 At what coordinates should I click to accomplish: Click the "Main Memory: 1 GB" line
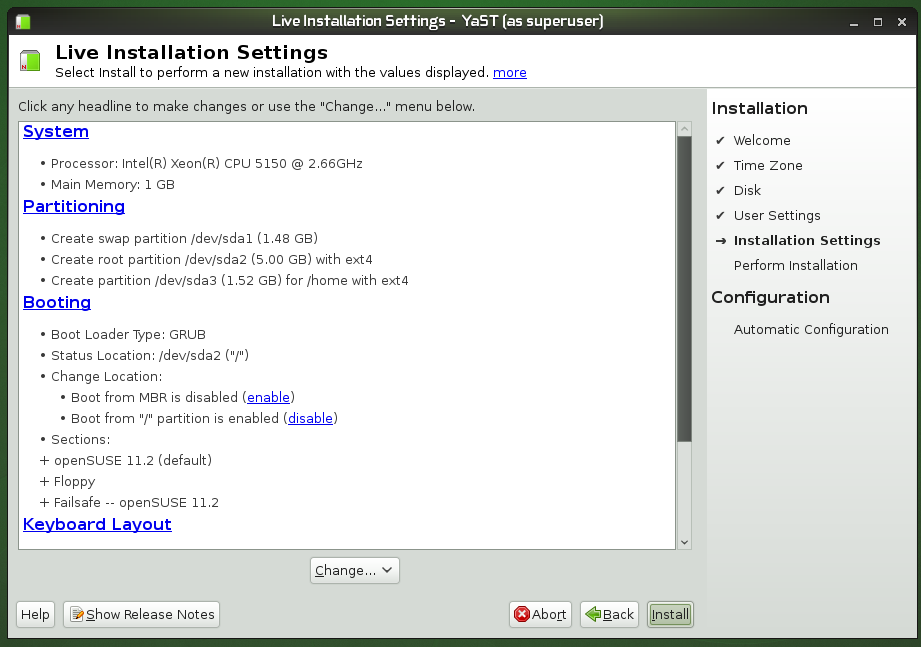point(113,185)
